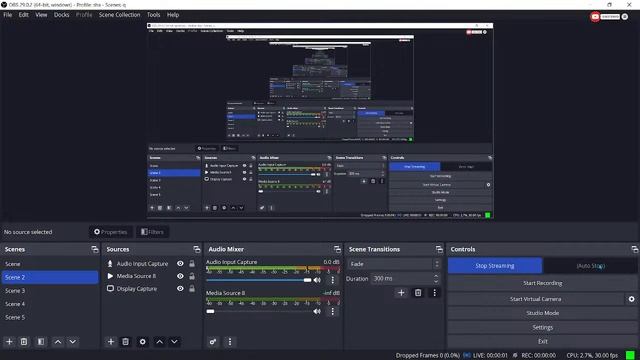The height and width of the screenshot is (360, 640).
Task: Click the preview canvas thumbnail
Action: 320,121
